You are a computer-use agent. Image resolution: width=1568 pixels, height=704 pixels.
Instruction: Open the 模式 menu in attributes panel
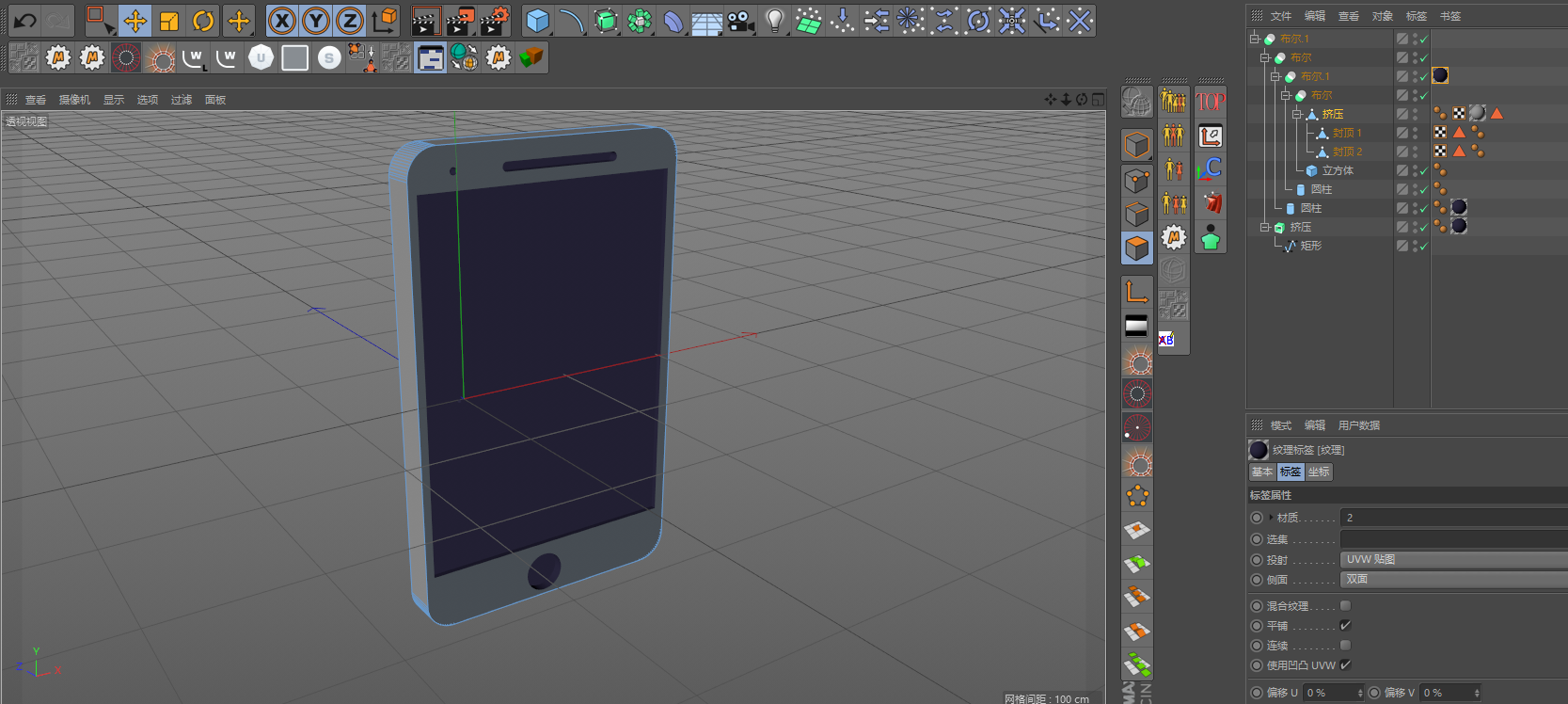tap(1281, 425)
